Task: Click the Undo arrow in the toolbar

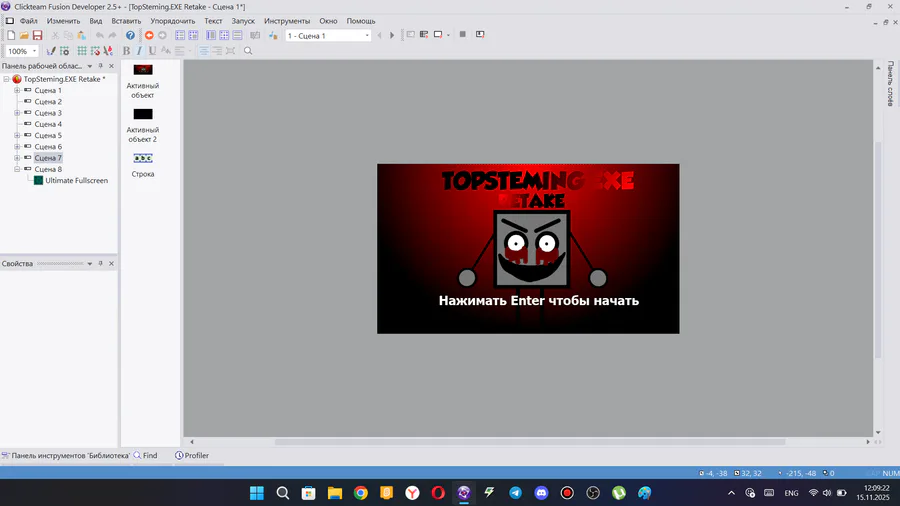Action: (99, 36)
